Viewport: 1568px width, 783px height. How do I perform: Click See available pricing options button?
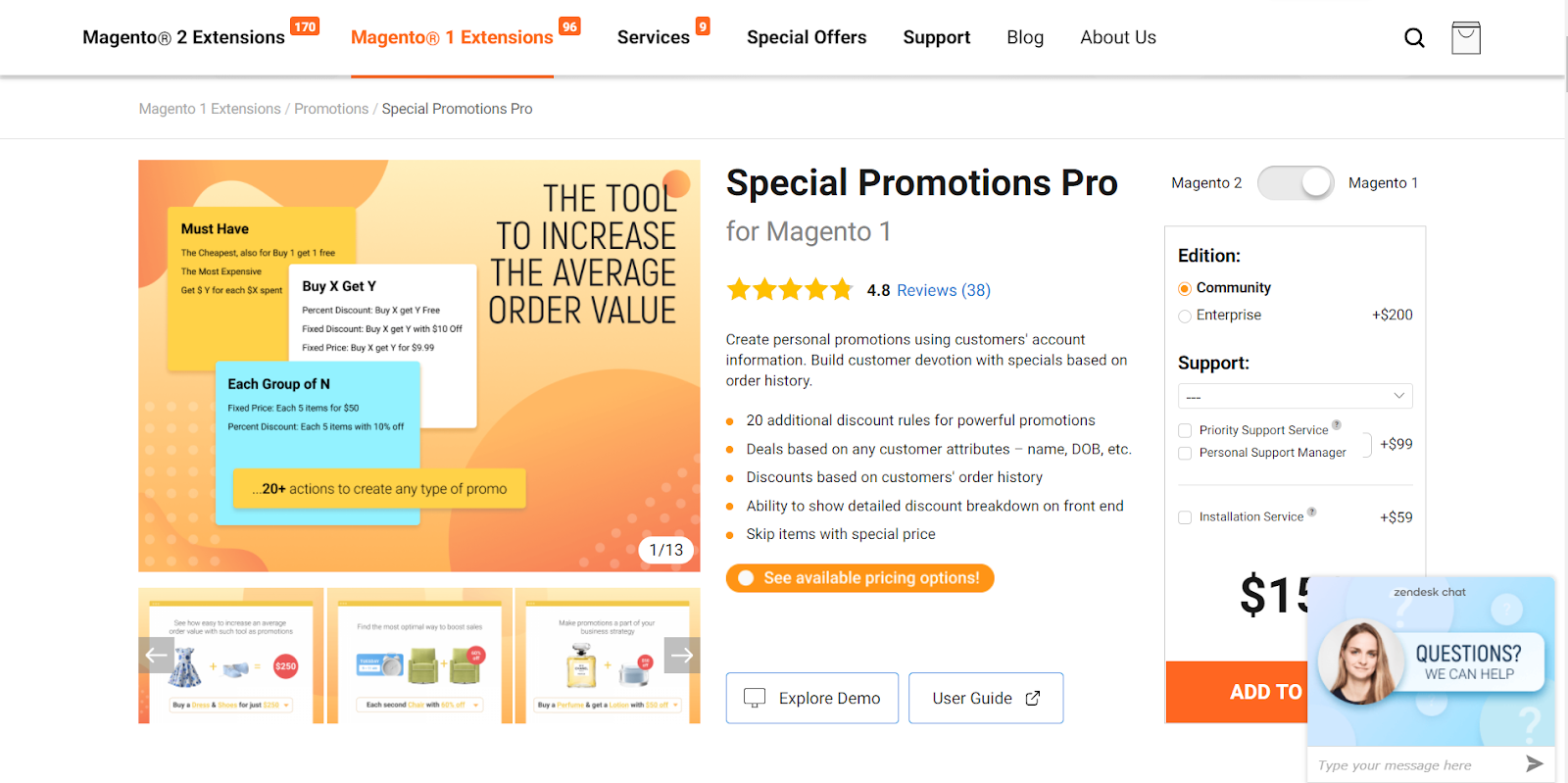(860, 578)
